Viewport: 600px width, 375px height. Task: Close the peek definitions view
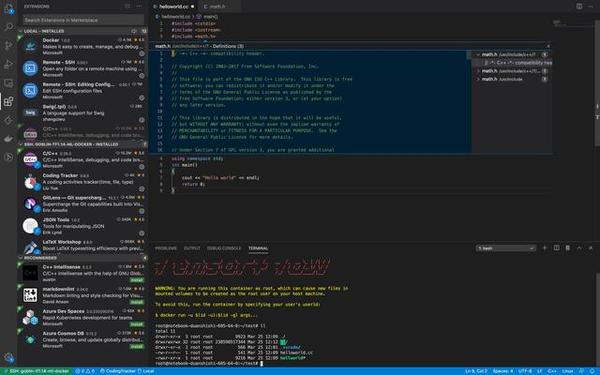[x=548, y=46]
